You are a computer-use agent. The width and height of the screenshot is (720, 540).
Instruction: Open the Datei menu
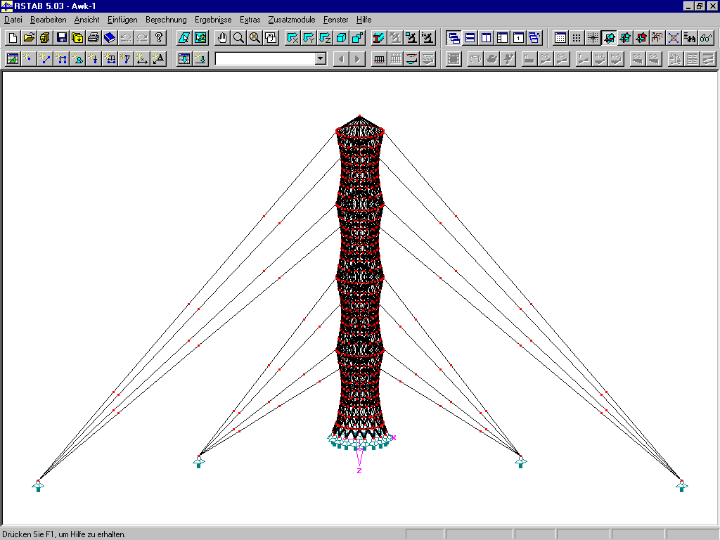[13, 20]
